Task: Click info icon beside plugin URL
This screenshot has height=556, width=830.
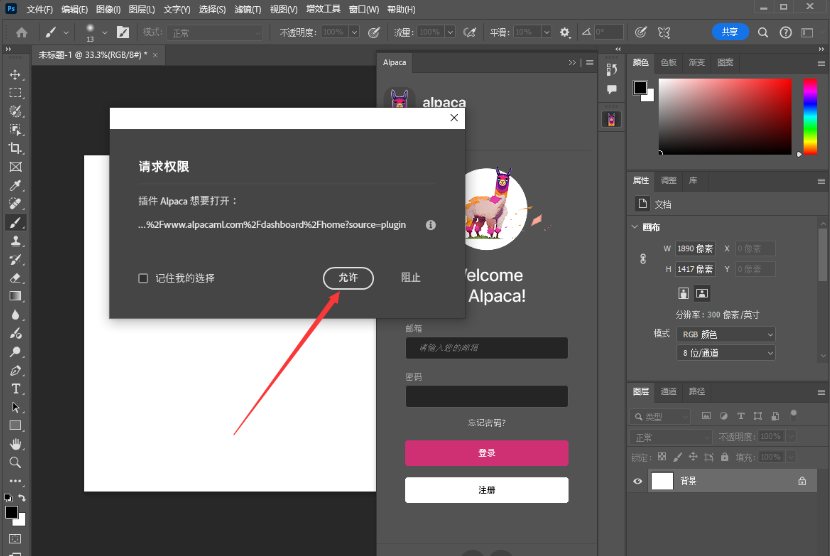Action: 431,225
